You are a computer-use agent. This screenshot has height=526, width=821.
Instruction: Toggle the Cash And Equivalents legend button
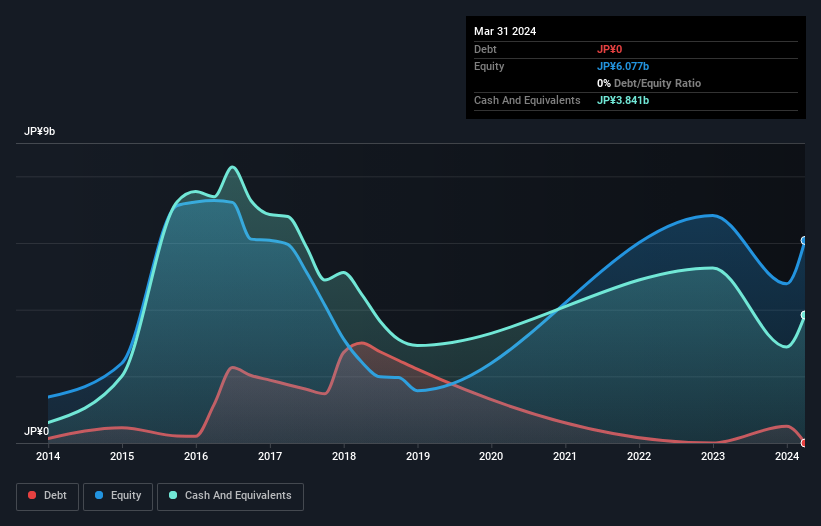[230, 496]
